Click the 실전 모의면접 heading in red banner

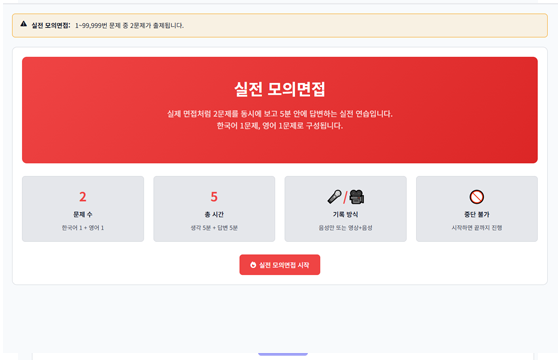(280, 89)
